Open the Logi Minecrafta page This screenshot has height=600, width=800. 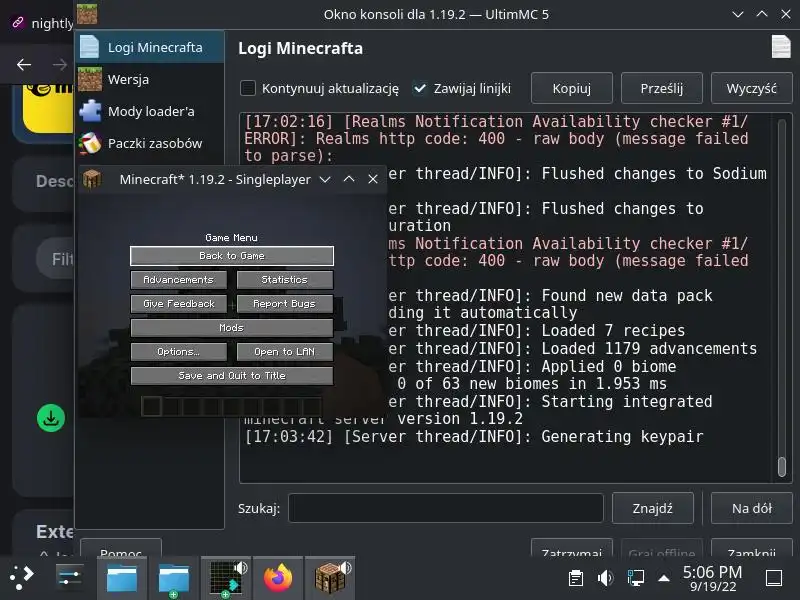point(149,47)
